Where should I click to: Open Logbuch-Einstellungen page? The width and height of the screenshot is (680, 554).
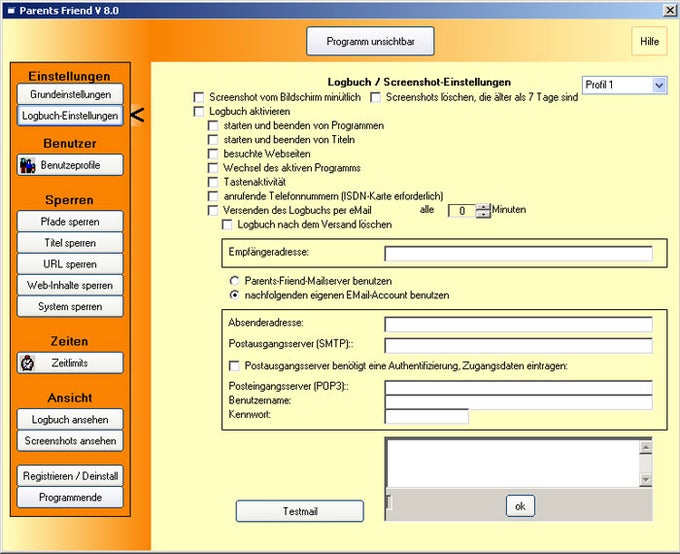coord(70,115)
